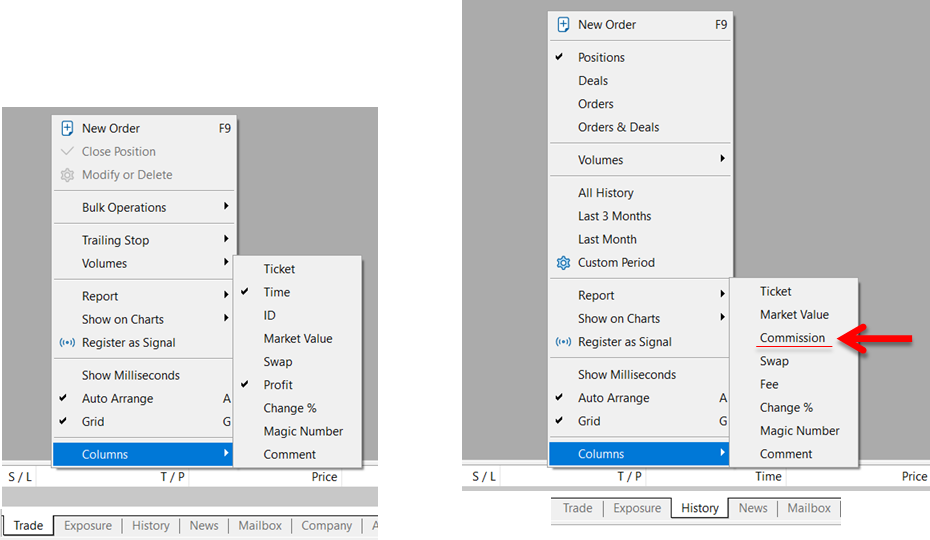This screenshot has width=930, height=540.
Task: Switch to the Exposure tab in the left panel
Action: (x=88, y=526)
